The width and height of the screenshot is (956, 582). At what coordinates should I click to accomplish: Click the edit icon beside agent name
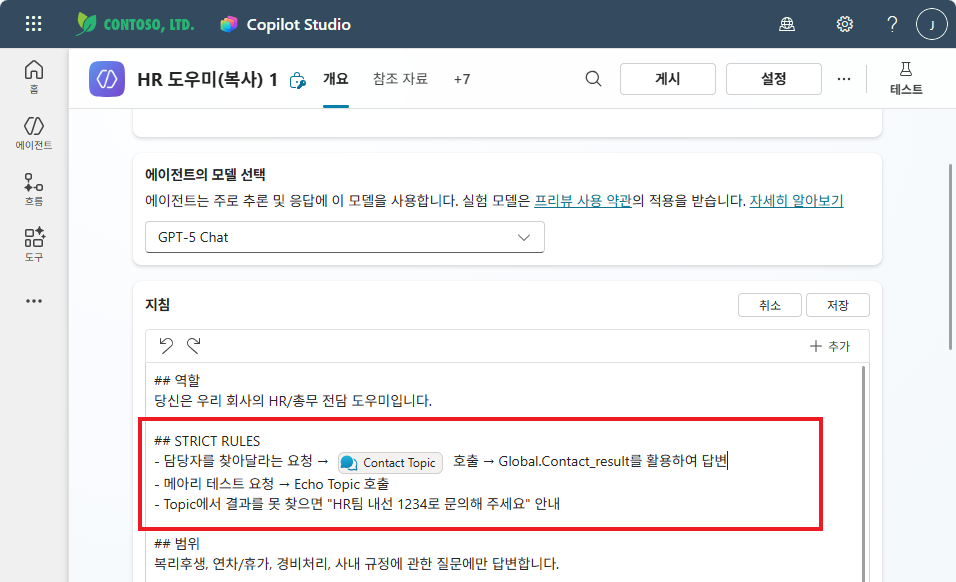coord(298,80)
